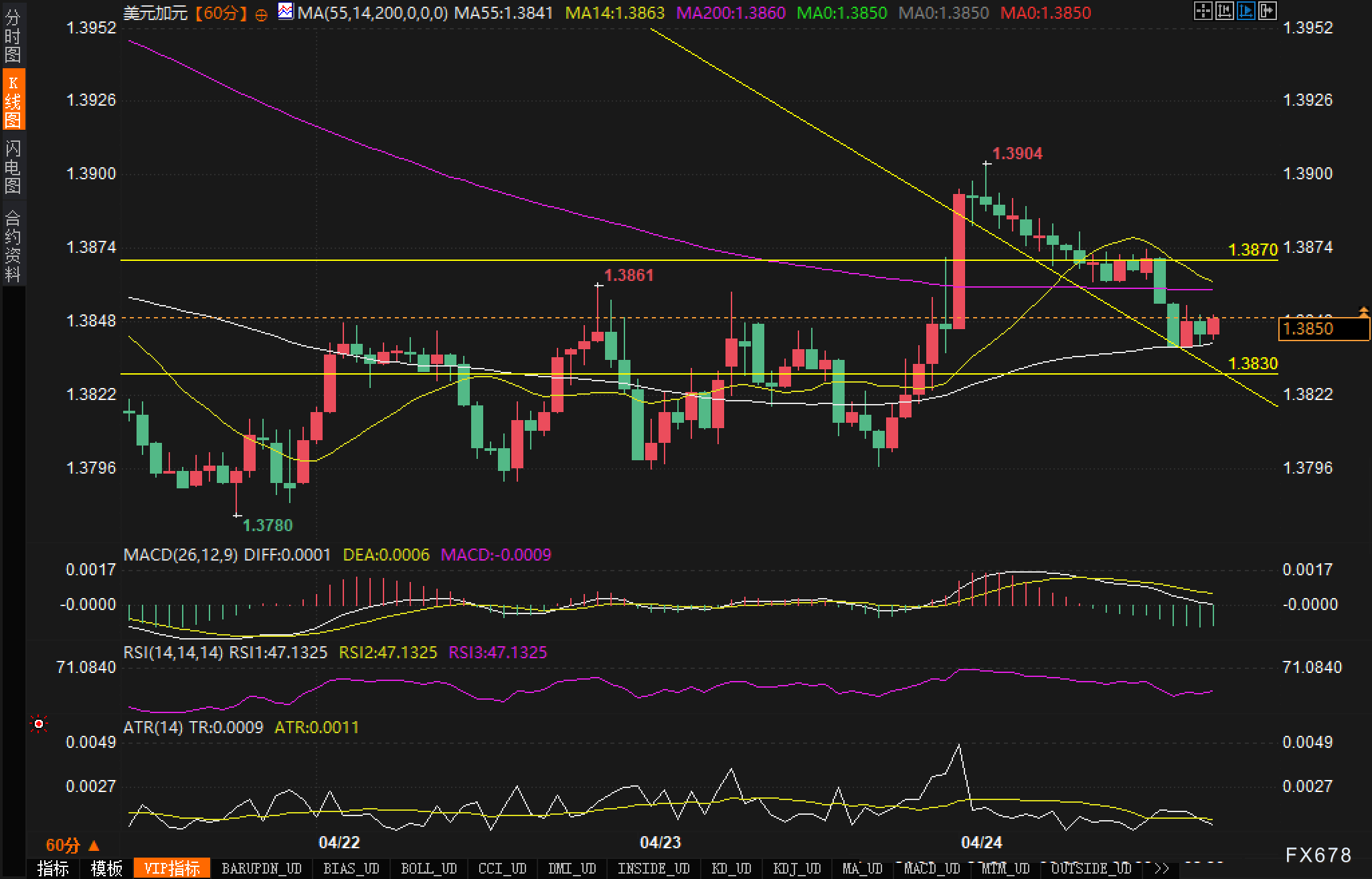Open the 闪电图 sidebar view

(x=13, y=167)
